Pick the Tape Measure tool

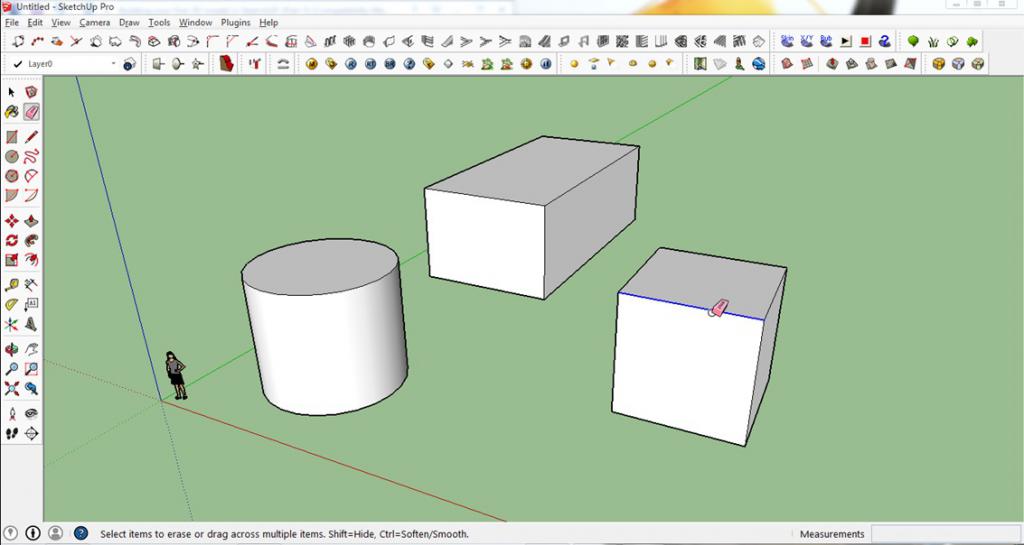(12, 285)
